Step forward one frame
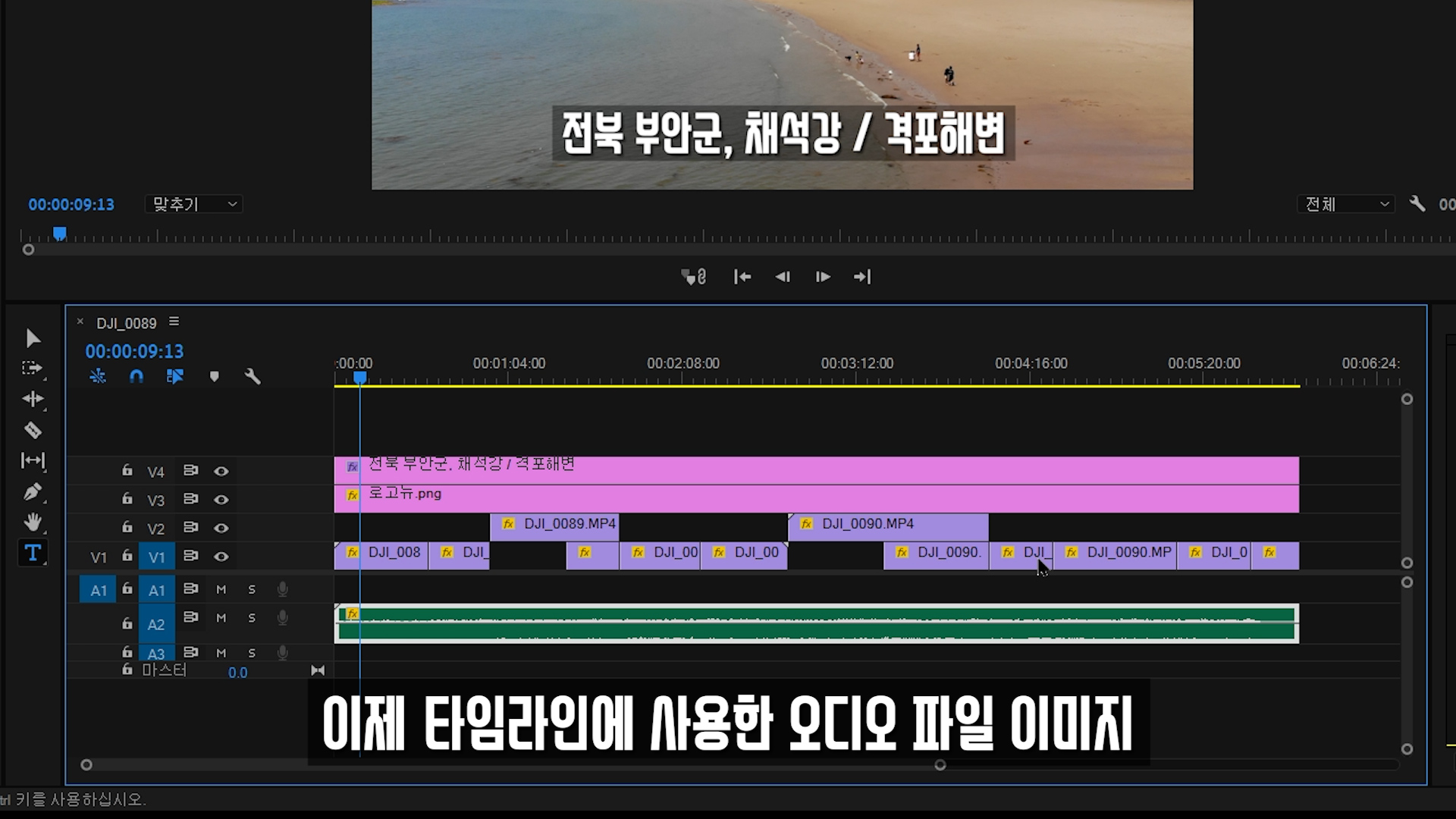1456x819 pixels. 823,277
